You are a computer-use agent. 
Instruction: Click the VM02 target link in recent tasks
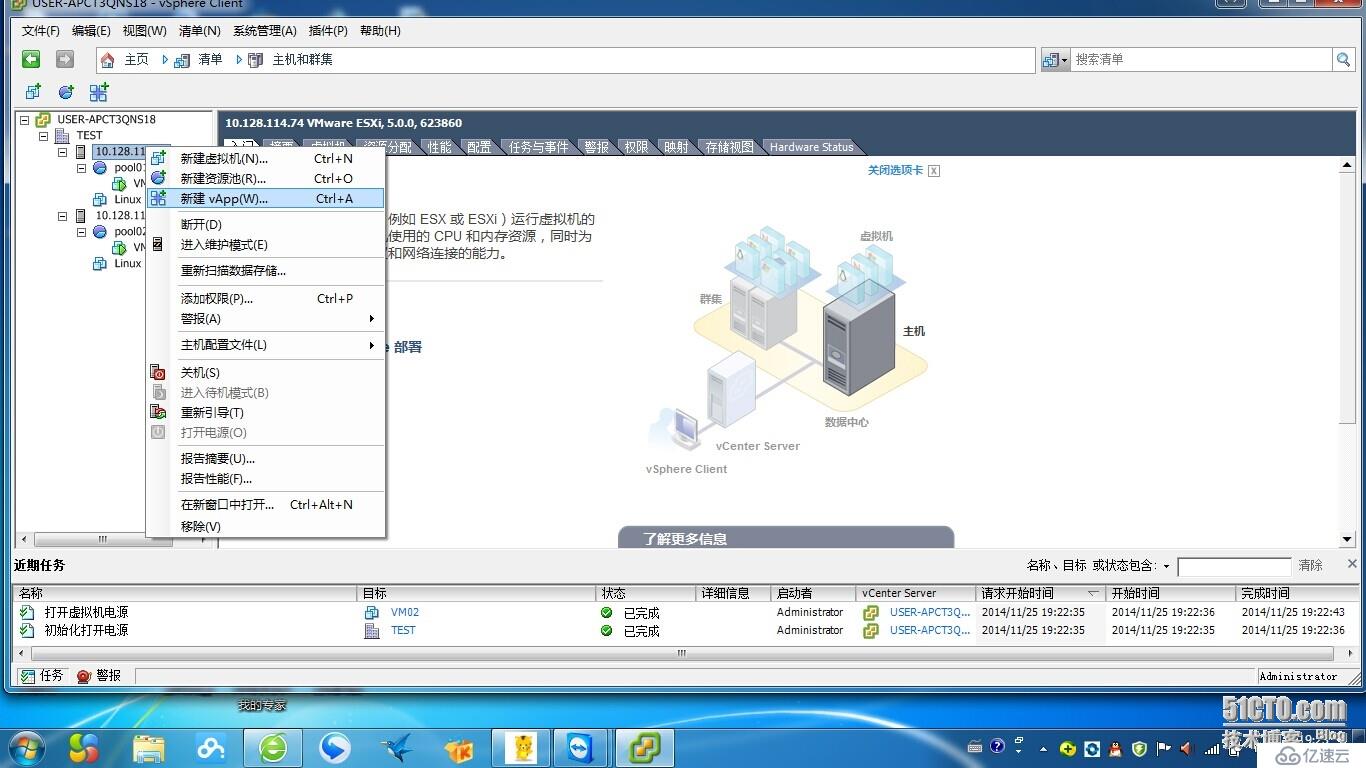pyautogui.click(x=405, y=612)
